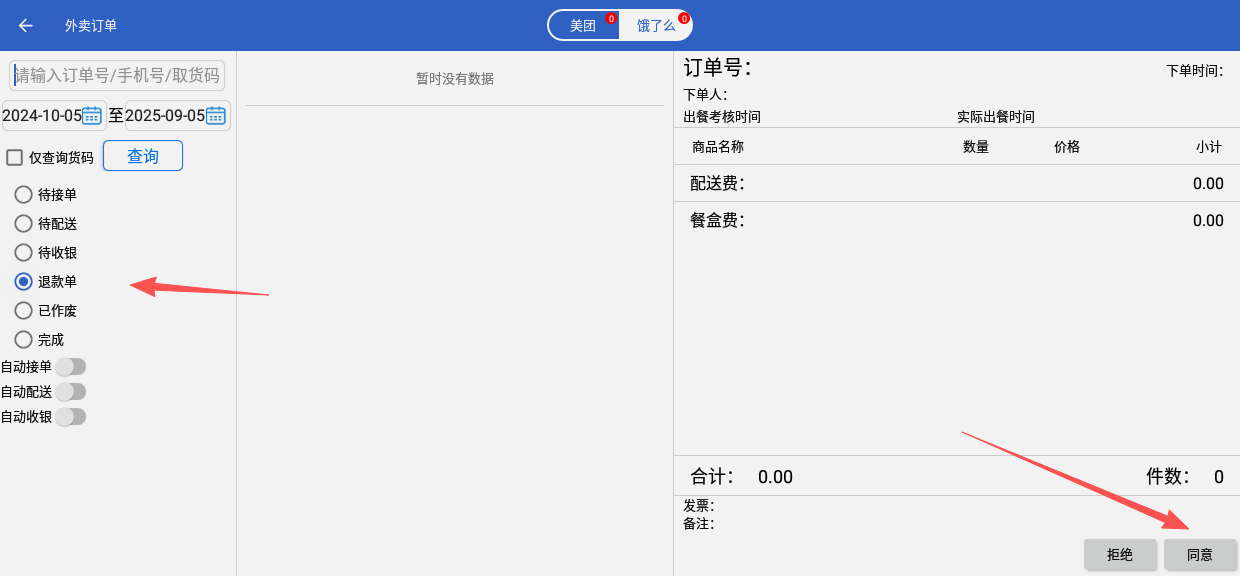Screen dimensions: 1240x576
Task: Toggle the 自动配送 switch
Action: point(71,392)
